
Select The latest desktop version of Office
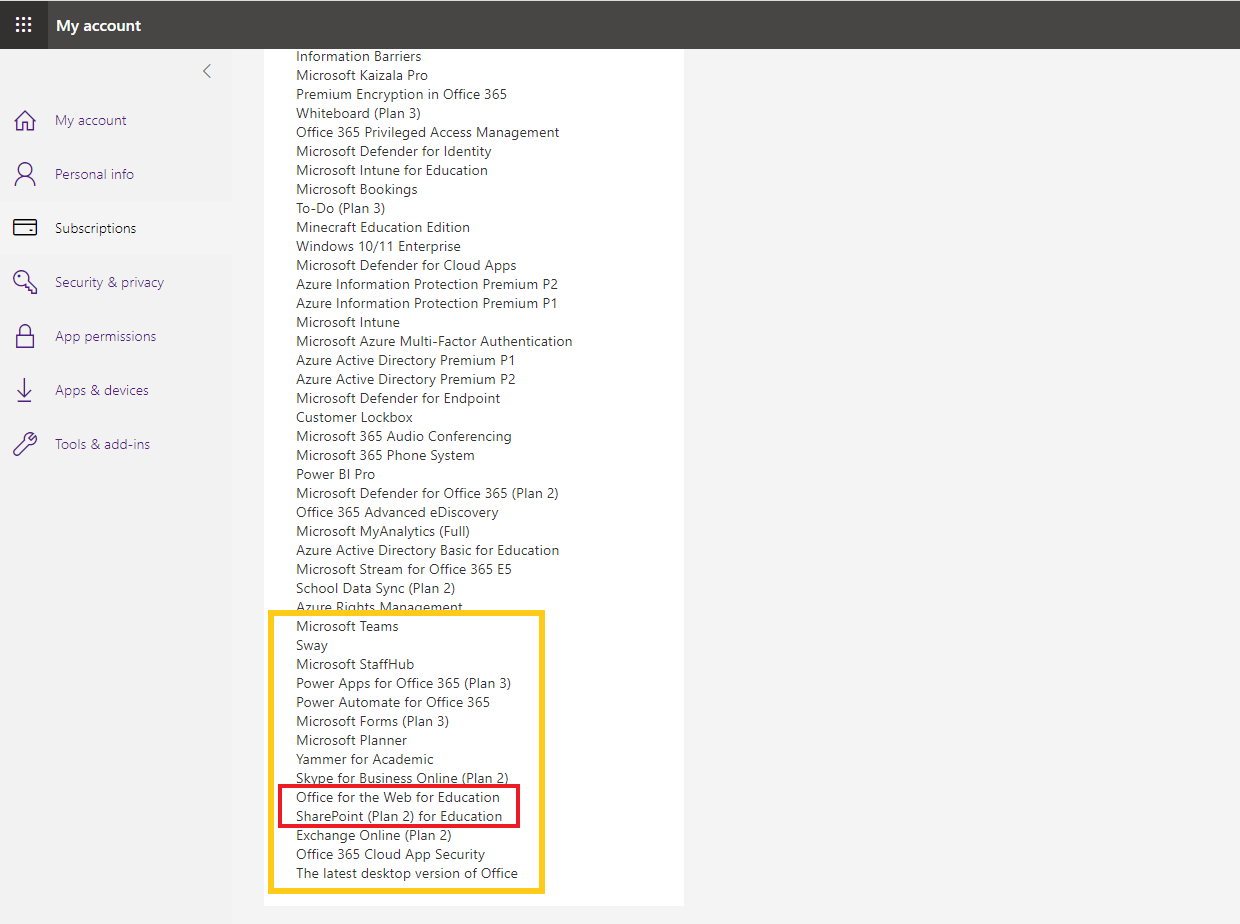tap(407, 873)
